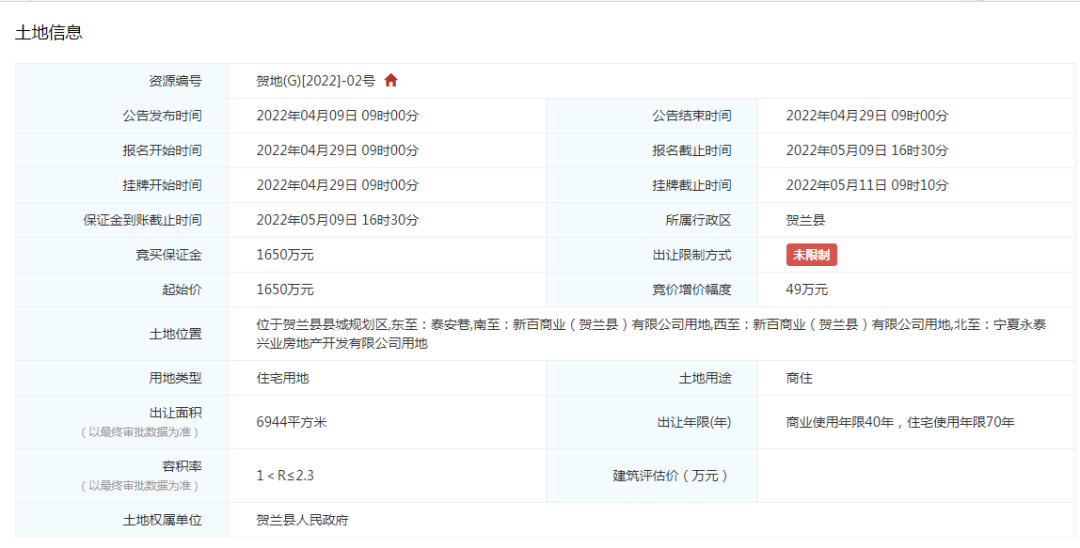This screenshot has width=1080, height=548.
Task: Select the 起始价 amount 1650万元
Action: point(285,290)
